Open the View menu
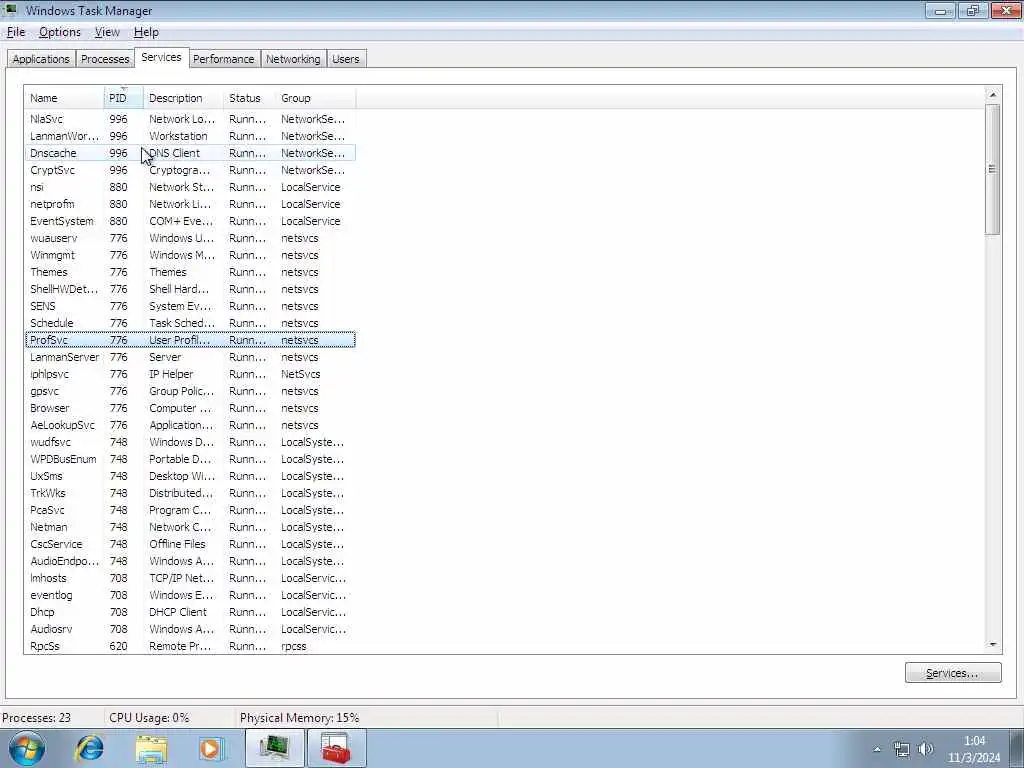The width and height of the screenshot is (1024, 768). click(x=107, y=32)
